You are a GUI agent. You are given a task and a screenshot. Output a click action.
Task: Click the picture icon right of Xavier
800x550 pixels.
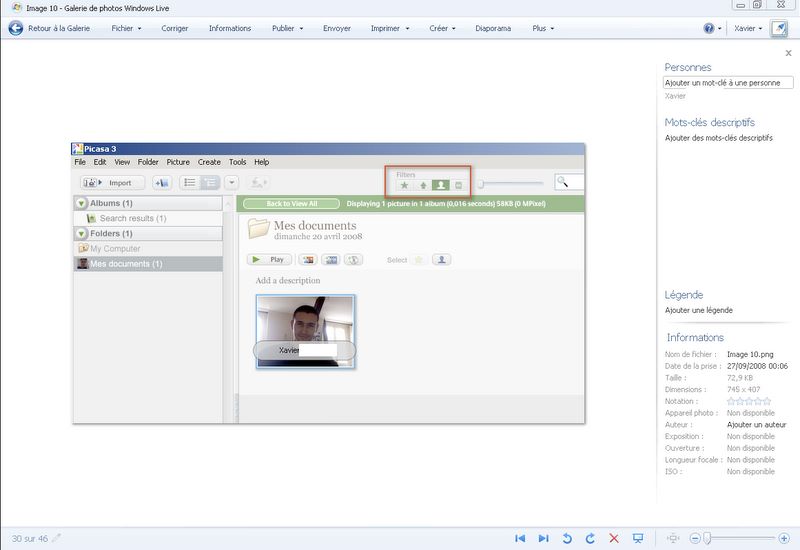779,29
